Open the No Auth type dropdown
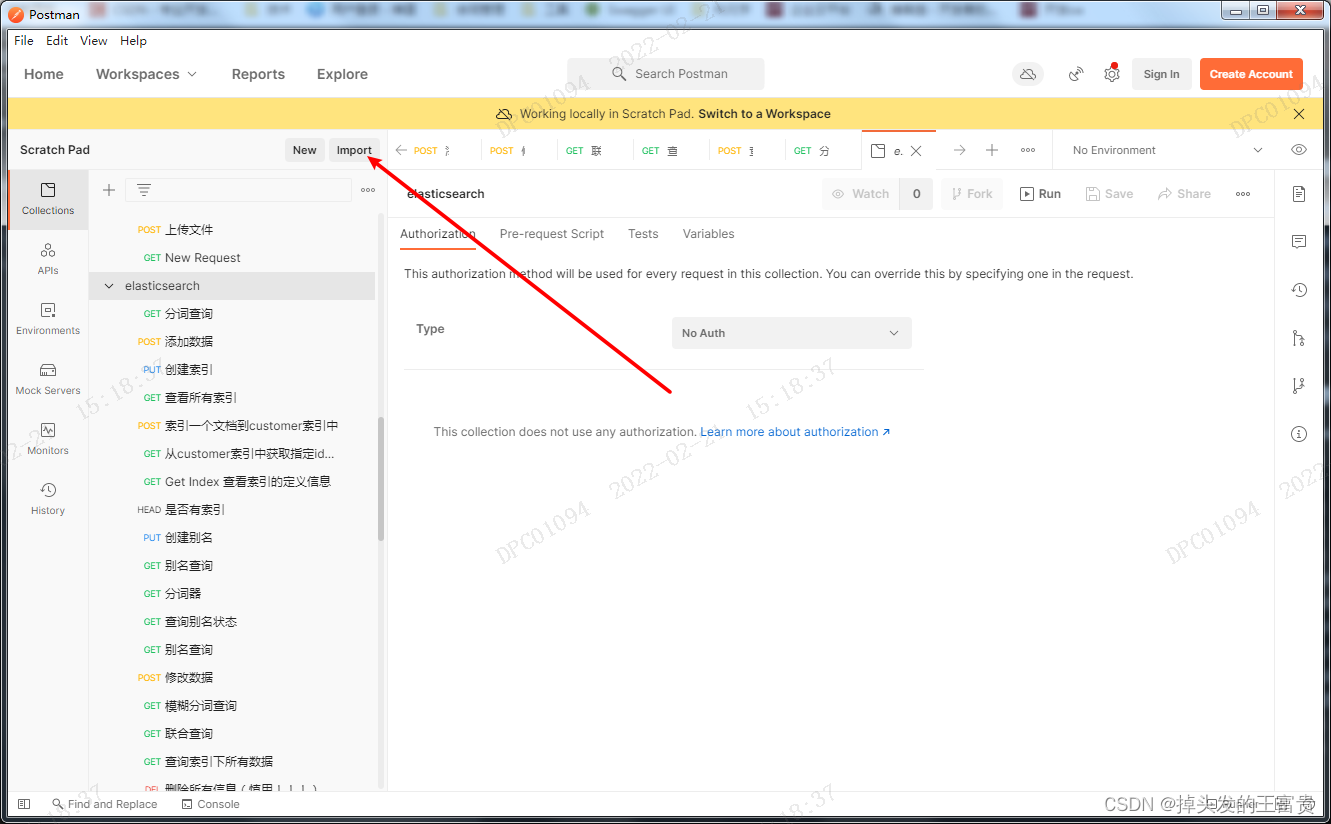This screenshot has height=824, width=1331. [x=791, y=333]
